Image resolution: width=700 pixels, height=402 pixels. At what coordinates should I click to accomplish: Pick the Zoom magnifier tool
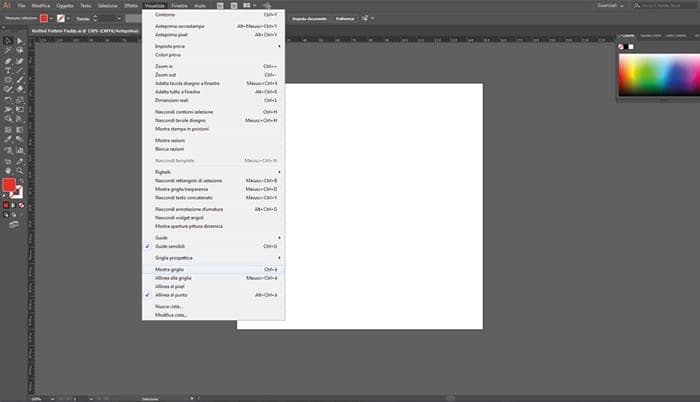[x=21, y=170]
